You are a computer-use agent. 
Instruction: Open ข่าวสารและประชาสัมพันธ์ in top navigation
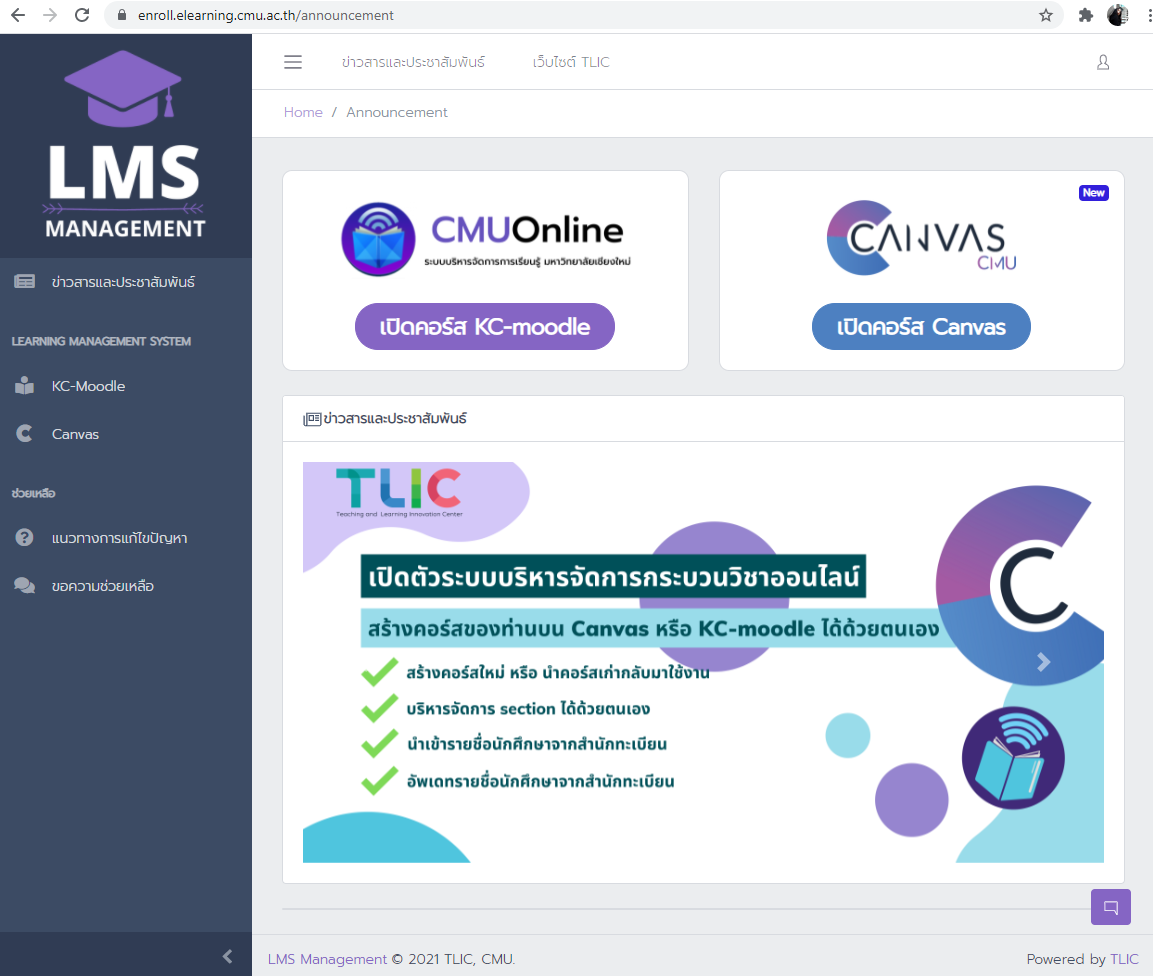[x=413, y=63]
